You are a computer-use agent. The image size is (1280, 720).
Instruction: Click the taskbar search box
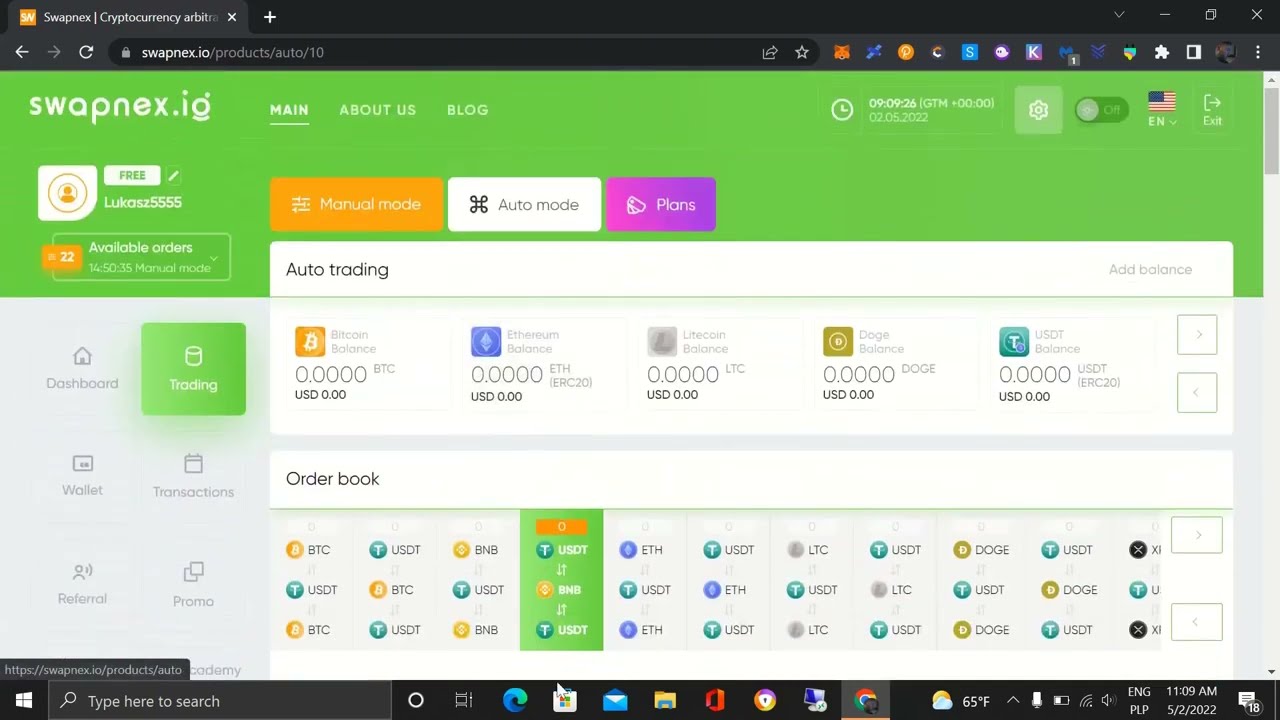[220, 701]
